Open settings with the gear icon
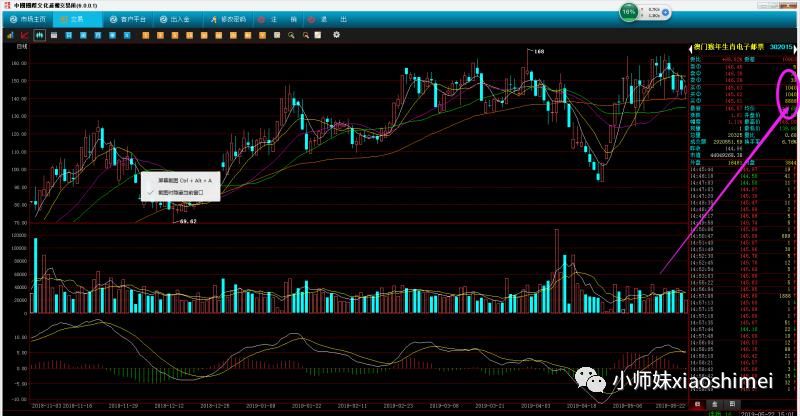Image resolution: width=800 pixels, height=416 pixels. click(336, 35)
